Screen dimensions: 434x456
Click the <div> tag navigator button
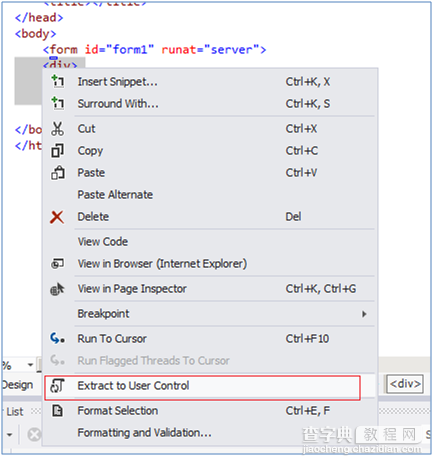tap(405, 384)
